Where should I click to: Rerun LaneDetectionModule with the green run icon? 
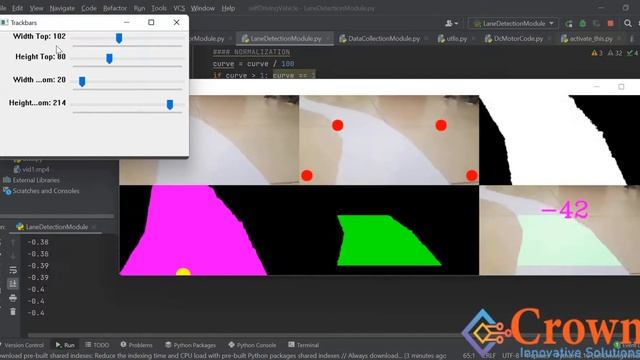click(569, 24)
